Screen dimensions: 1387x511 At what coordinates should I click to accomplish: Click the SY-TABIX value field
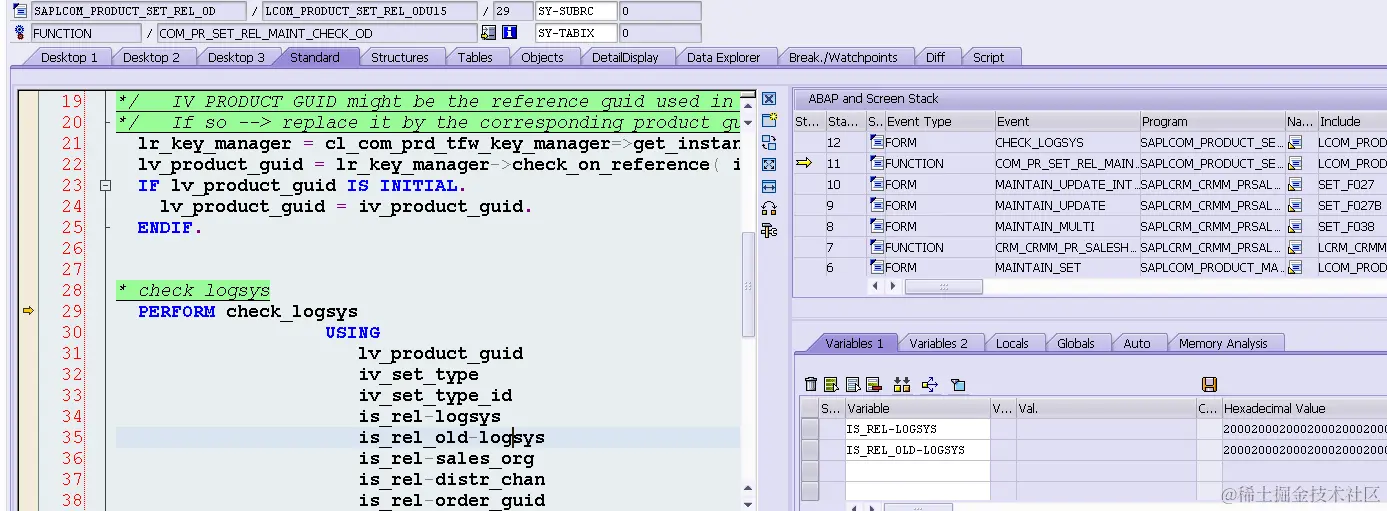659,33
